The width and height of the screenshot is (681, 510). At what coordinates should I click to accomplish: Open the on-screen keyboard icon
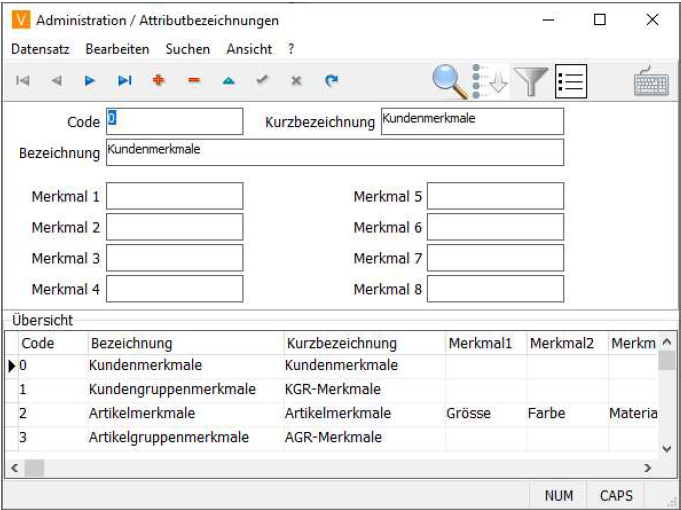pos(651,81)
